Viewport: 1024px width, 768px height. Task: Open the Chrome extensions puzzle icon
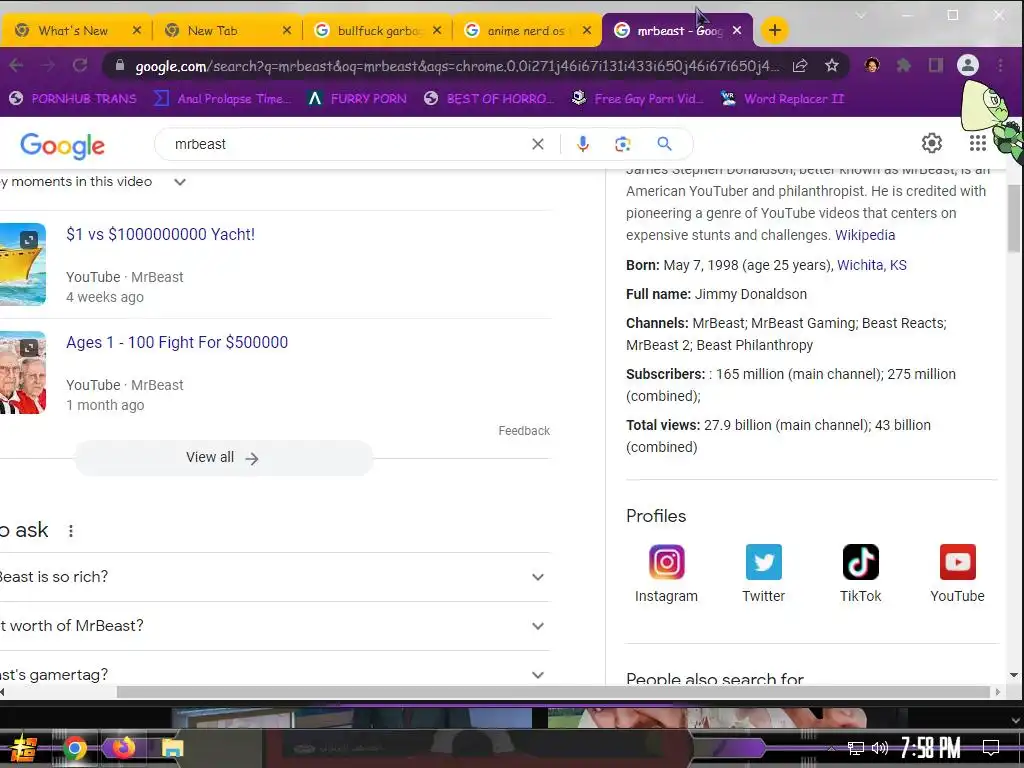(x=904, y=65)
